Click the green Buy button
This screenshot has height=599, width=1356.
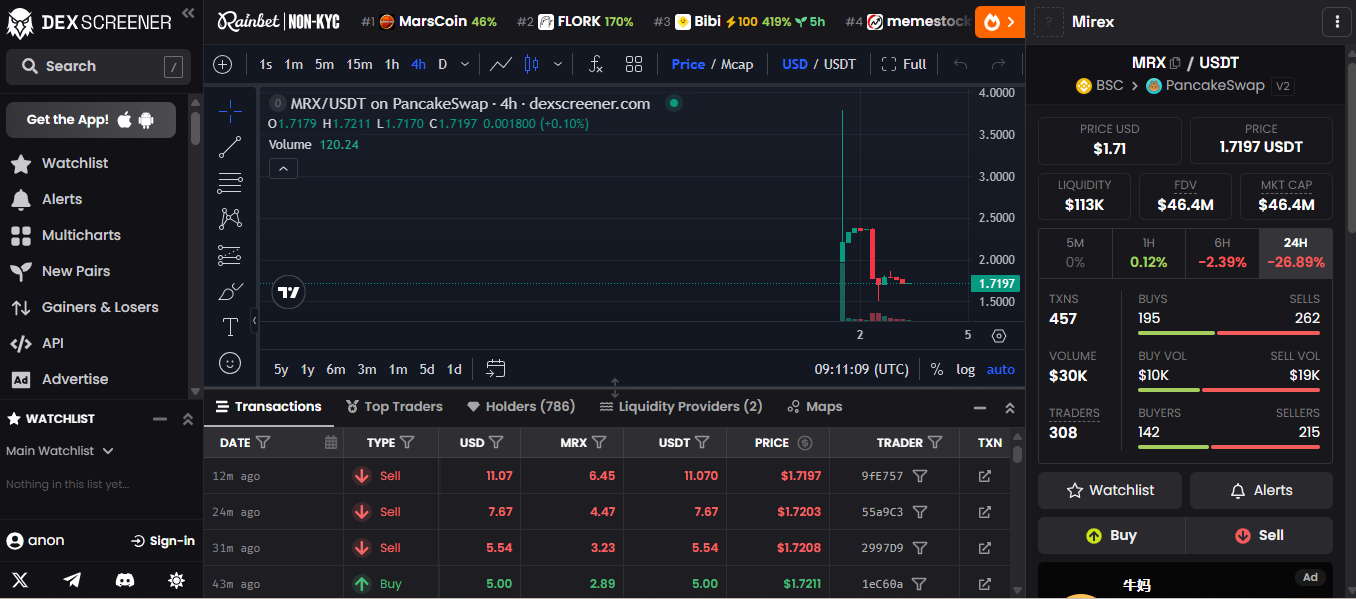1111,535
